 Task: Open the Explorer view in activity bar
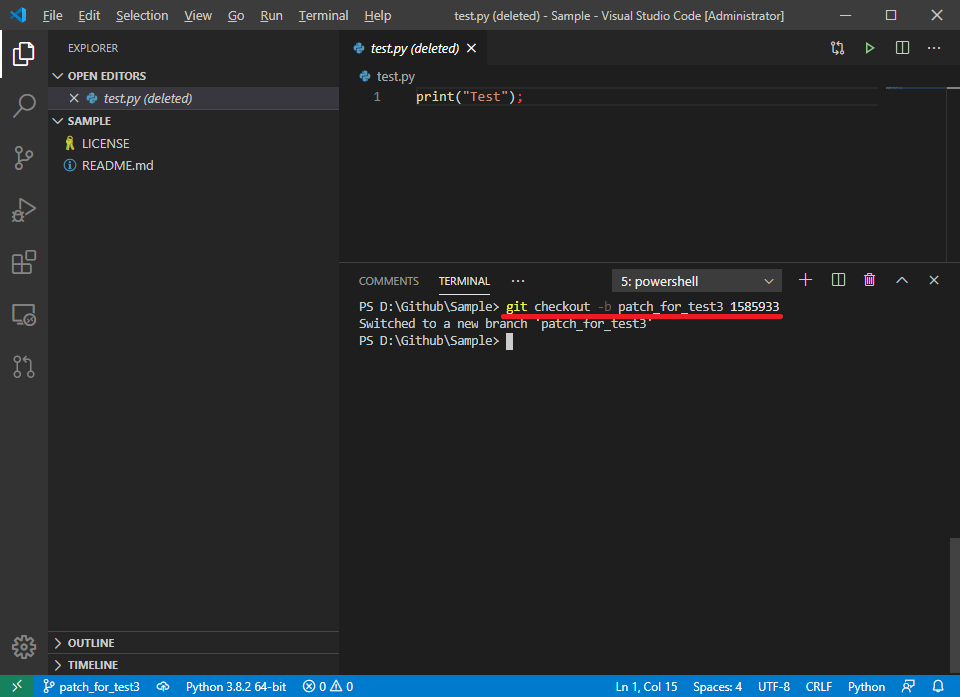[24, 54]
